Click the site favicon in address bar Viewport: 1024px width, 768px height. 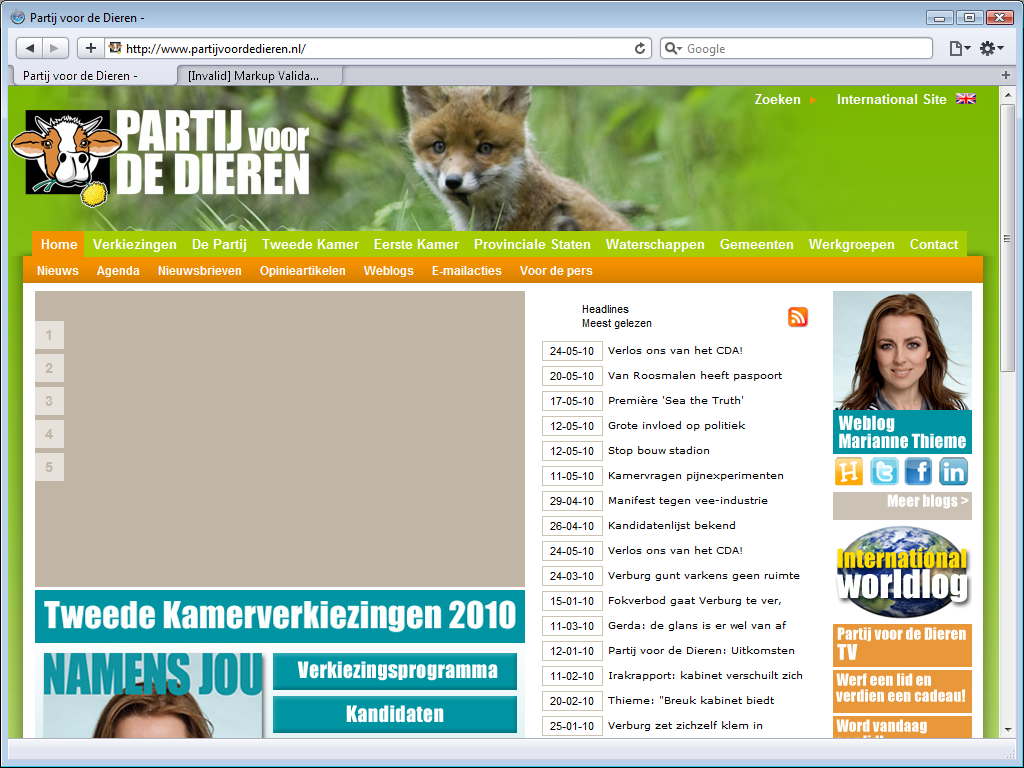click(x=115, y=48)
